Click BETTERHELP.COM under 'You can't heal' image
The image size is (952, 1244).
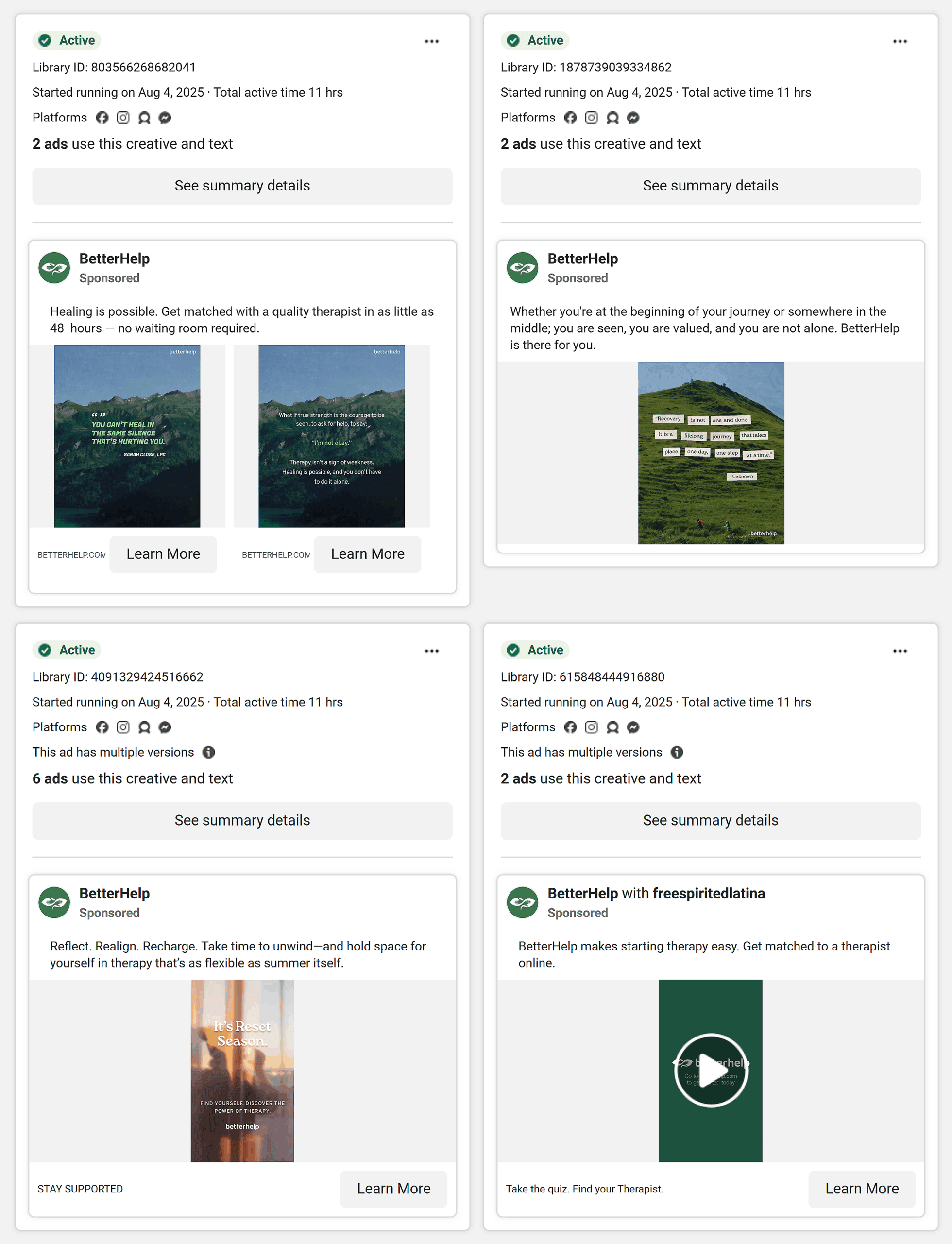71,554
